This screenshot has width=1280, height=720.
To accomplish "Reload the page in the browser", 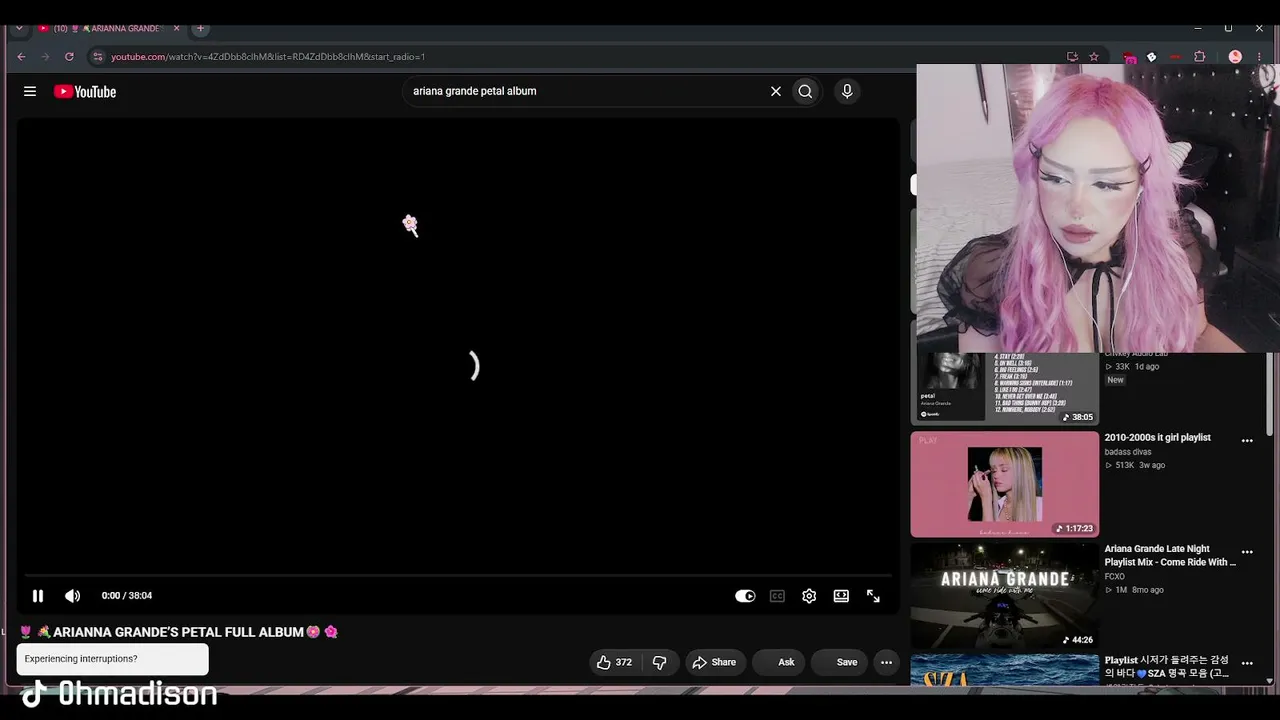I will tap(69, 57).
